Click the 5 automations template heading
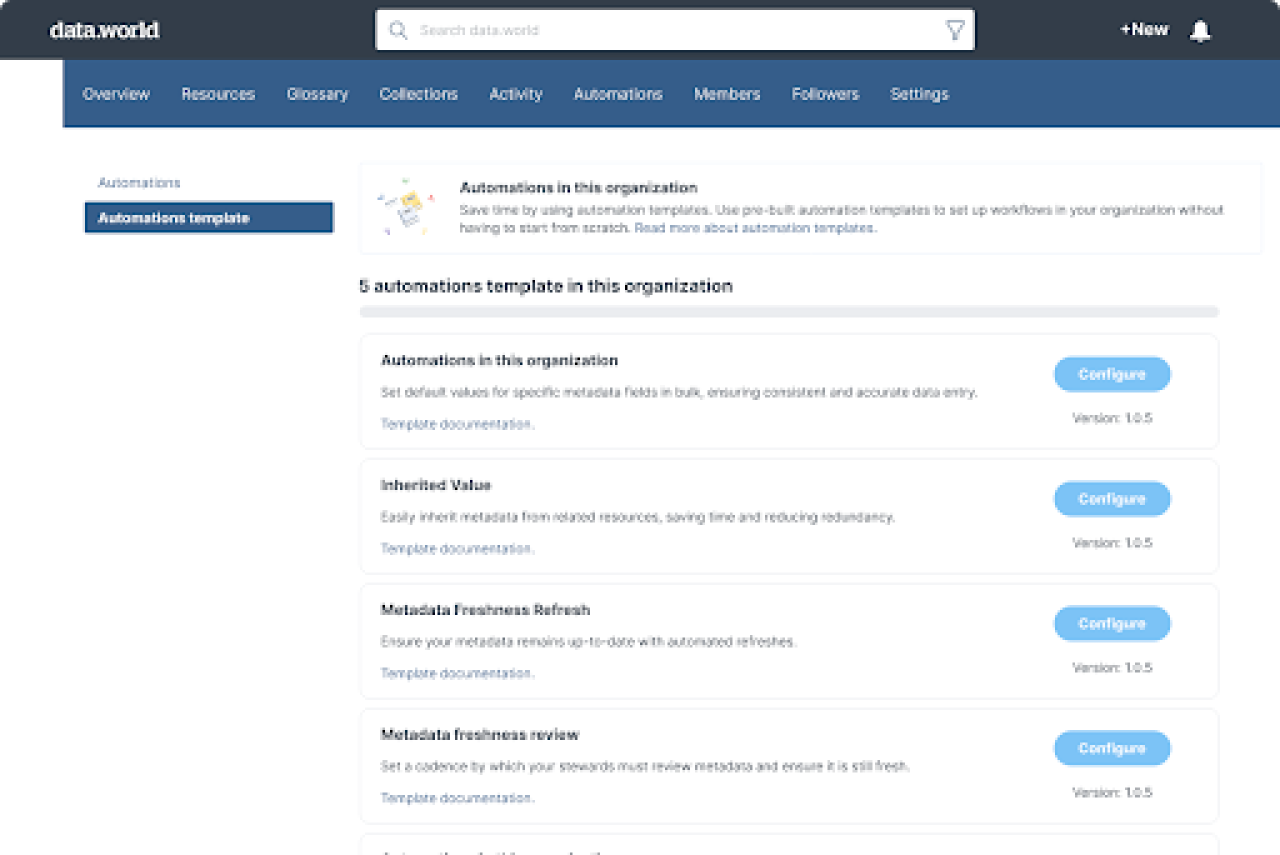Image resolution: width=1280 pixels, height=855 pixels. (x=546, y=286)
